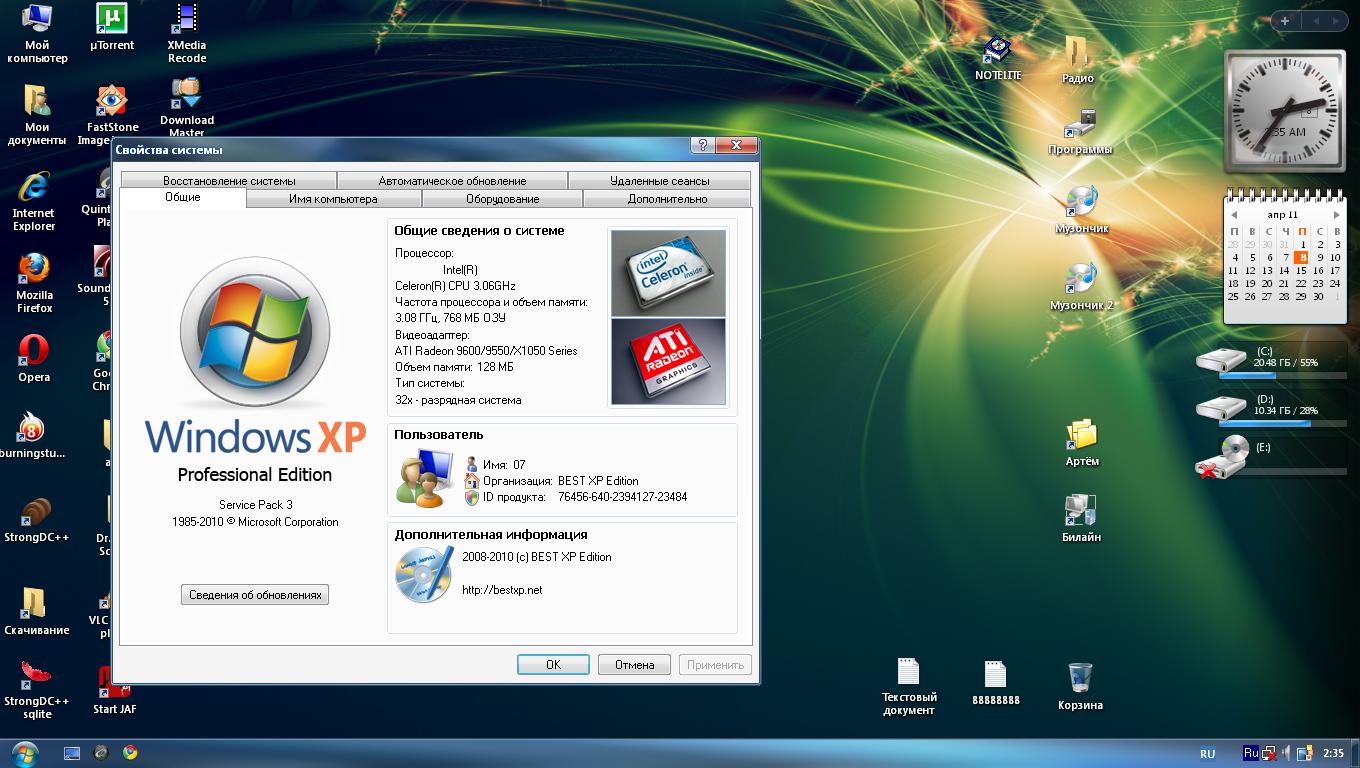Click the E: disc drive gadget
This screenshot has width=1360, height=768.
click(1270, 456)
